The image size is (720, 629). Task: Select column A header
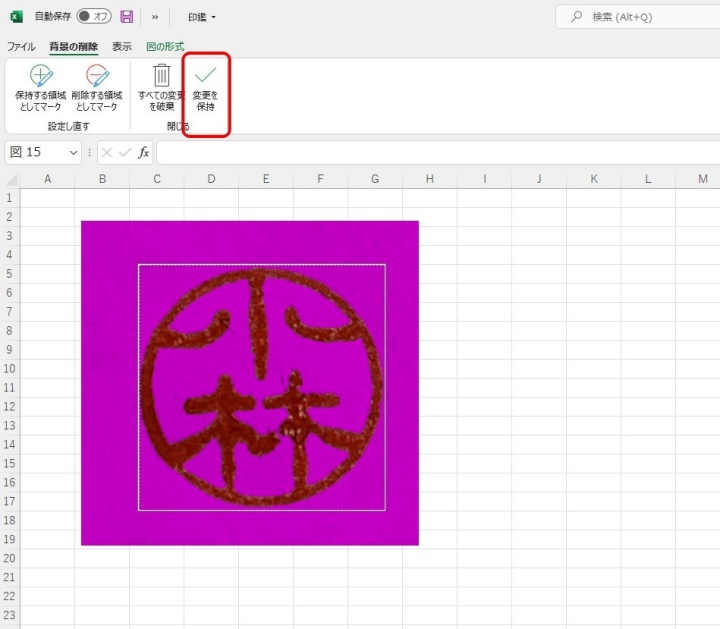47,179
